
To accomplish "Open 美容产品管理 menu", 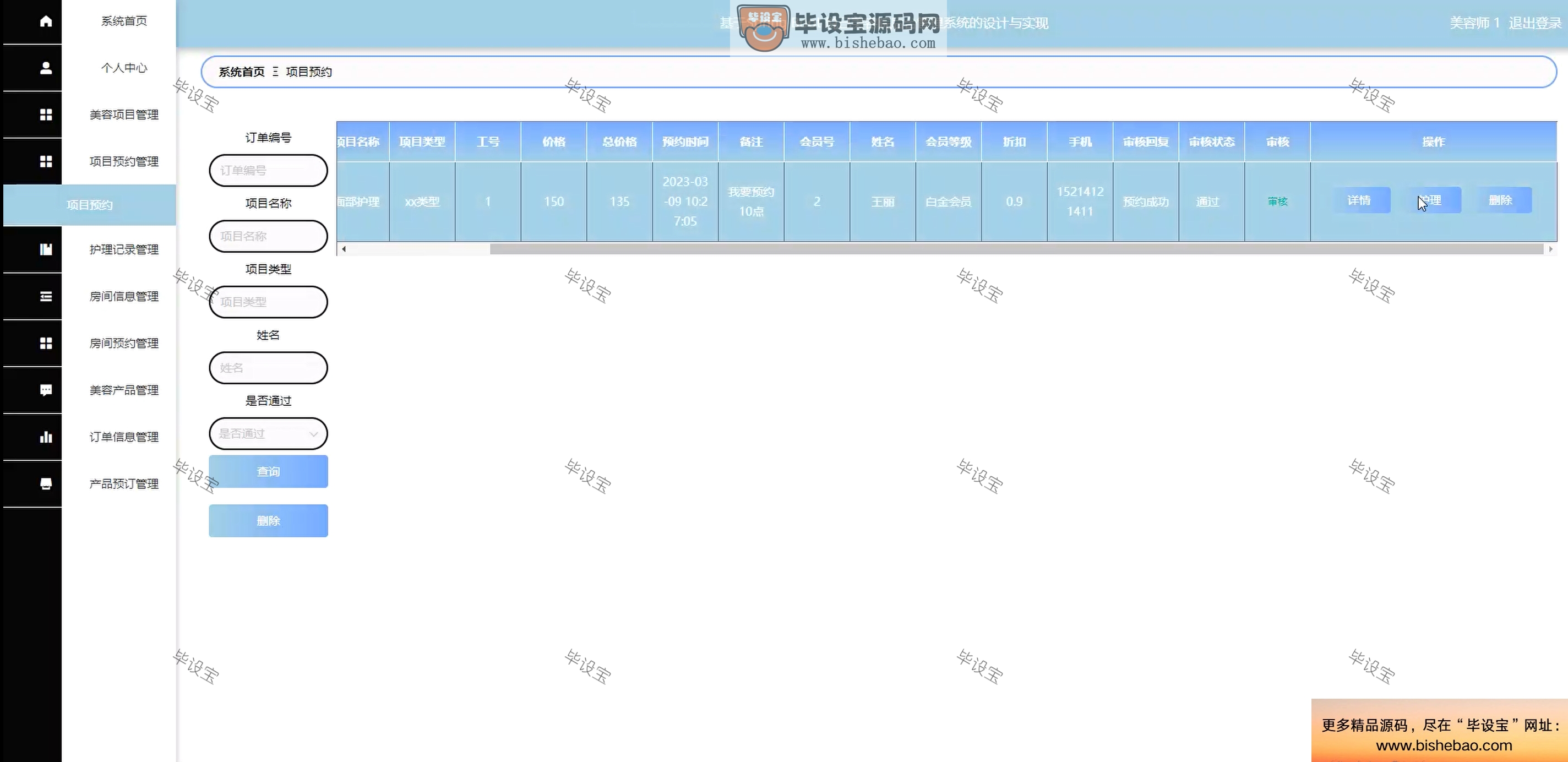I will tap(124, 390).
